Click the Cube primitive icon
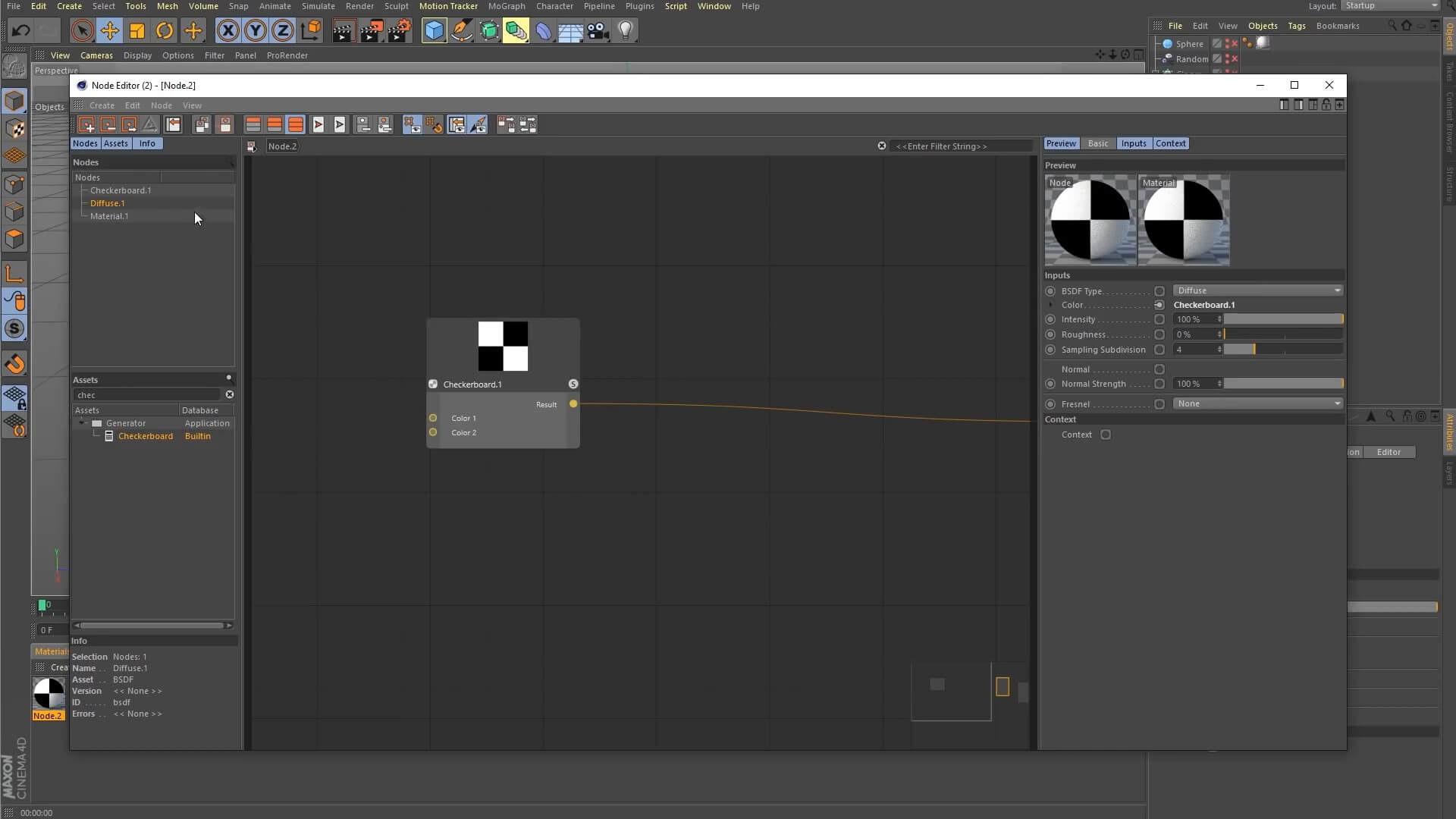The image size is (1456, 819). coord(434,31)
